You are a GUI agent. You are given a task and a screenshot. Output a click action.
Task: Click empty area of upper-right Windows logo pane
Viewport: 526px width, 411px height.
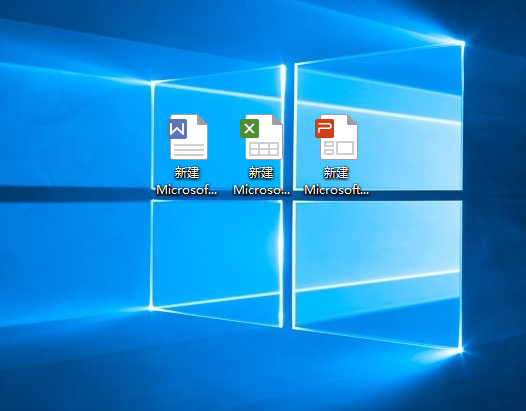pyautogui.click(x=403, y=117)
